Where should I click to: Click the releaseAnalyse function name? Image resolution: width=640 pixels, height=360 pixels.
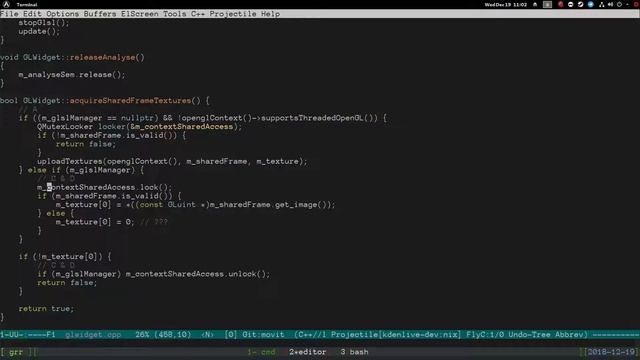click(102, 58)
